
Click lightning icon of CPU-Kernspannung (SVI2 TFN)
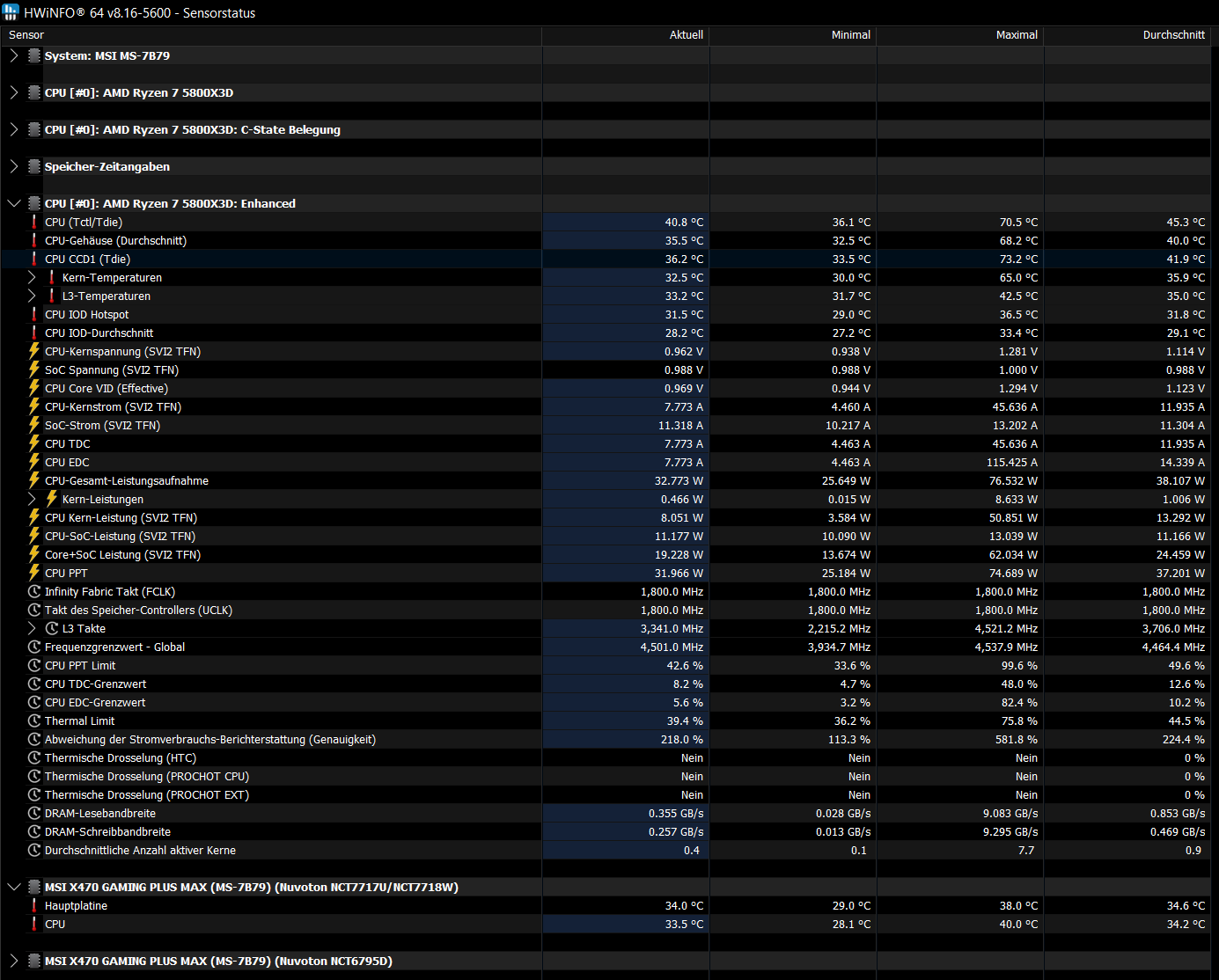(34, 351)
